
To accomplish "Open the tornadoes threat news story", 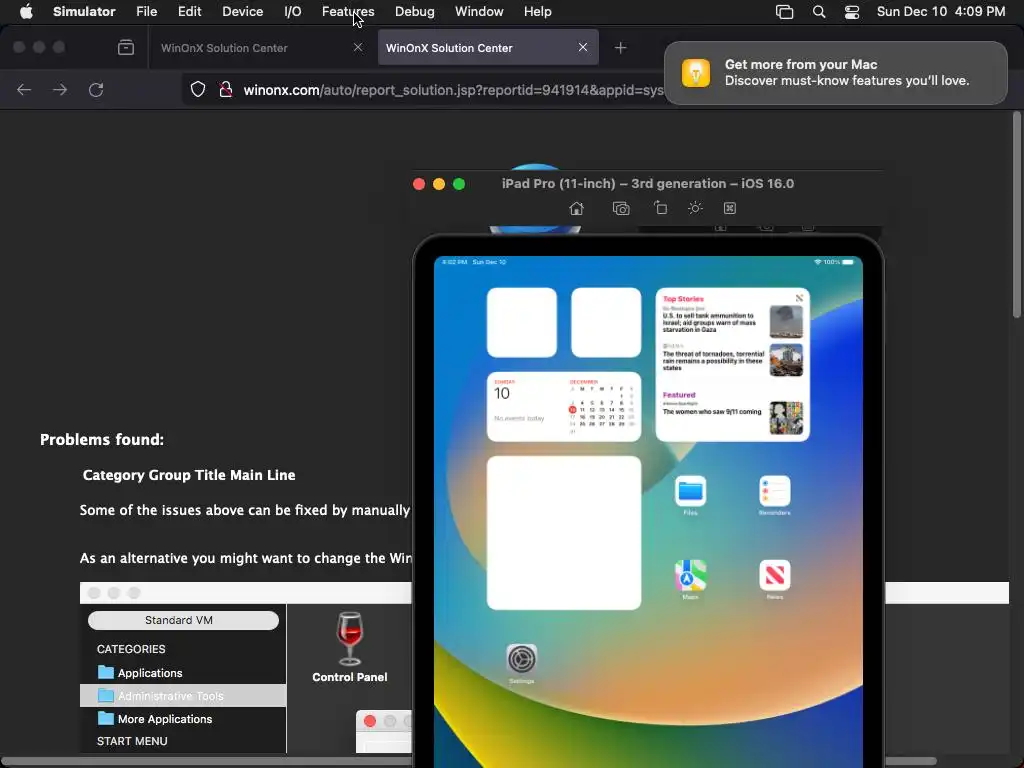I will point(733,360).
